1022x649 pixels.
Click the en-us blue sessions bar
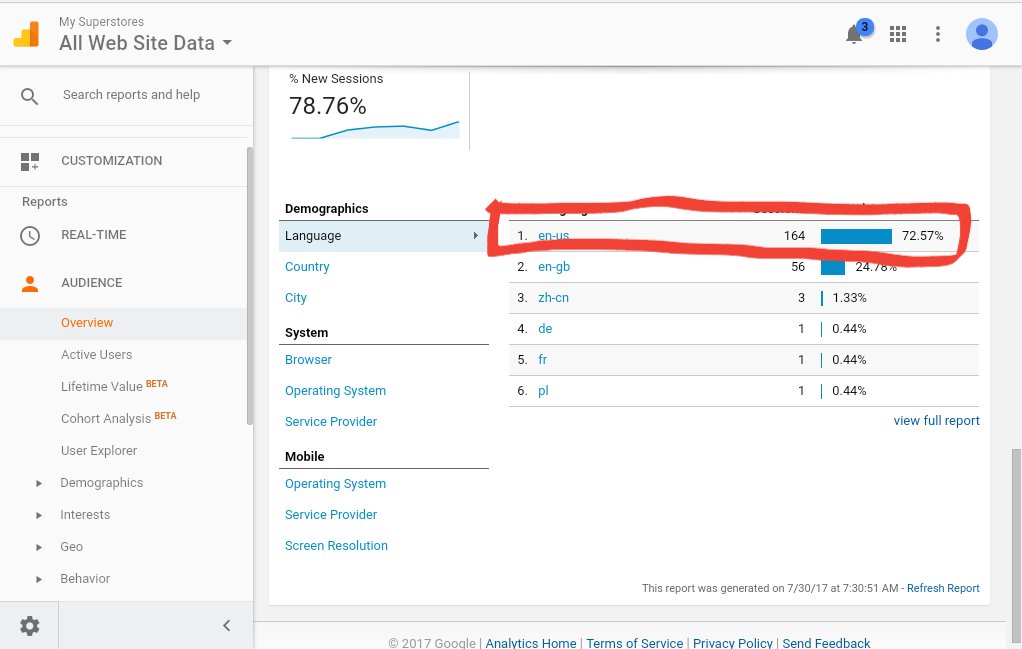click(x=856, y=236)
